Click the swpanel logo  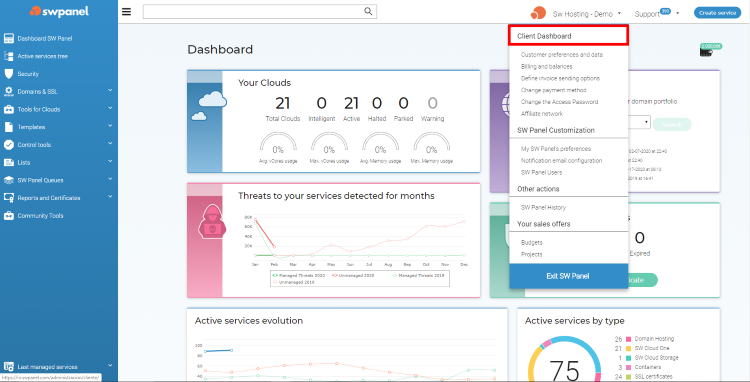coord(59,11)
